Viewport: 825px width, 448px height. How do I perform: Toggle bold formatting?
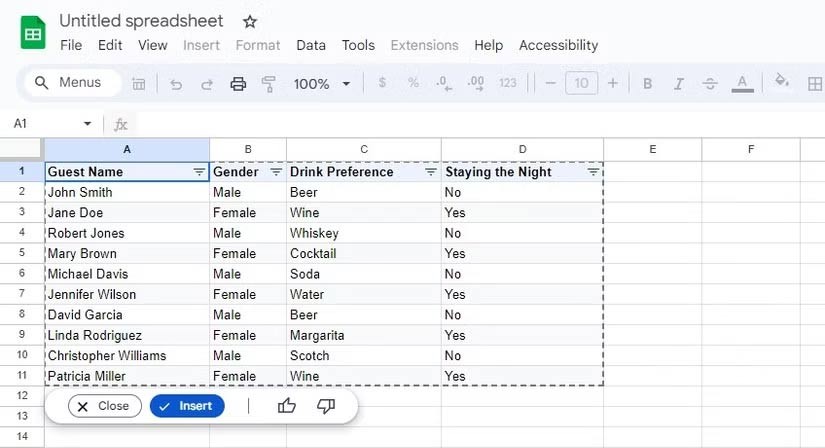[647, 84]
